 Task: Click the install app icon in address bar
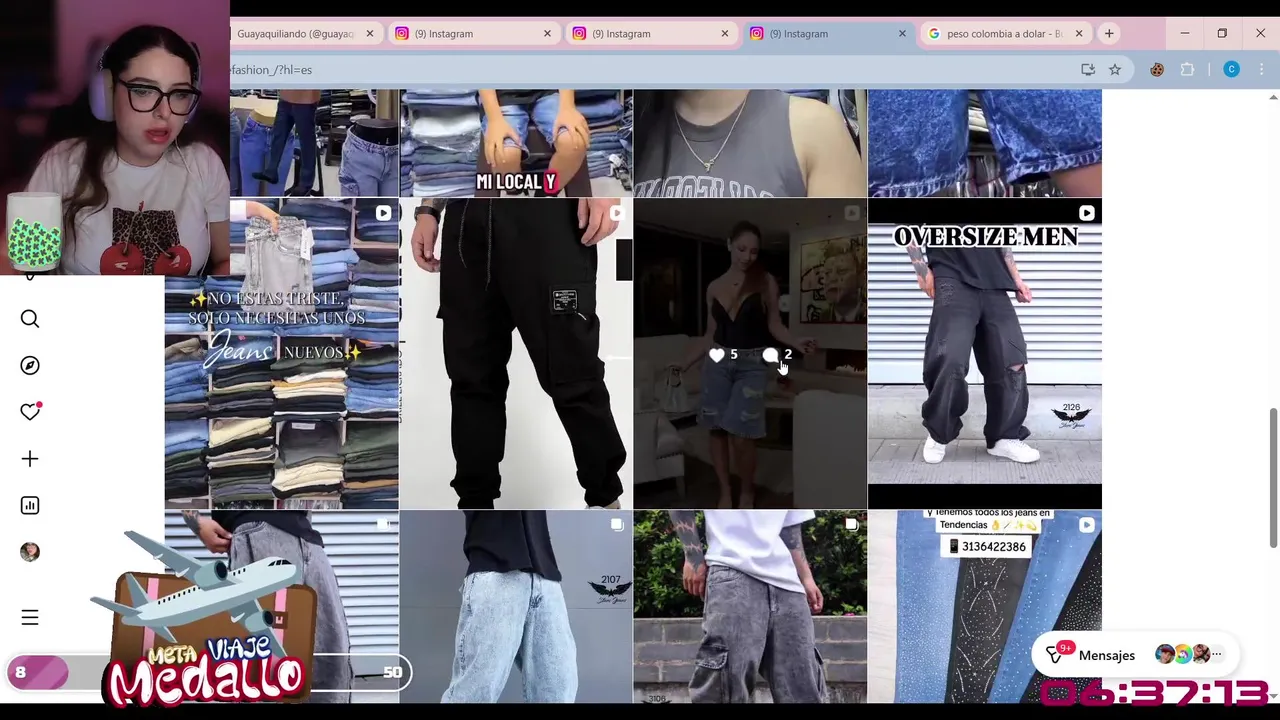coord(1088,70)
